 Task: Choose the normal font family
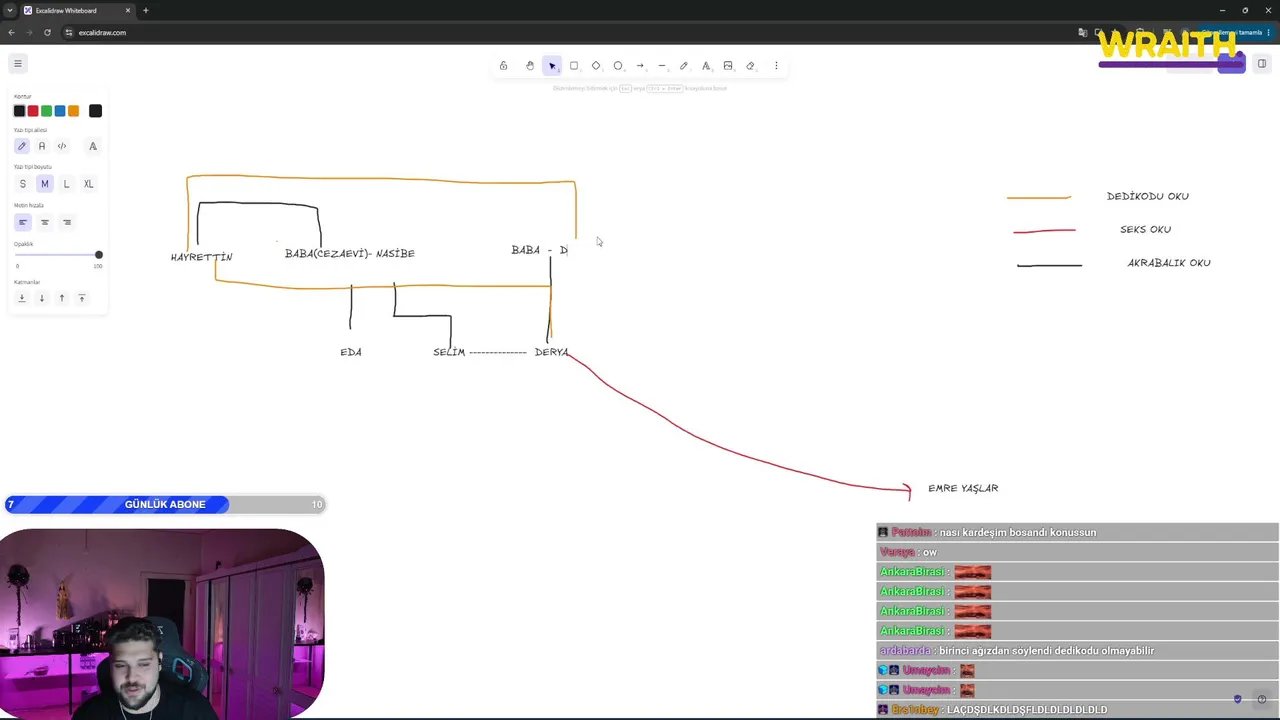coord(41,146)
